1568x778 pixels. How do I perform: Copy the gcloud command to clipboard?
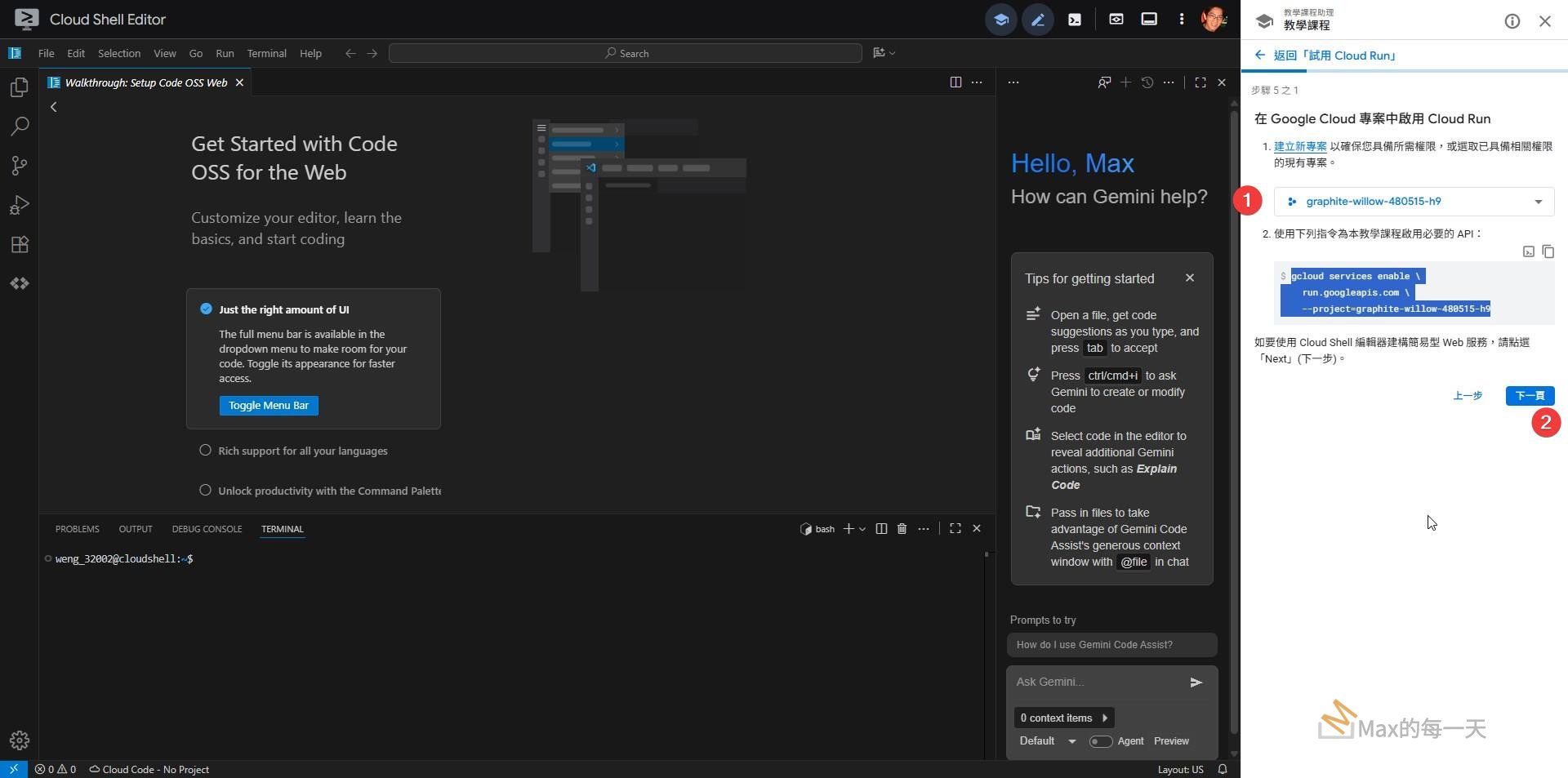tap(1548, 251)
